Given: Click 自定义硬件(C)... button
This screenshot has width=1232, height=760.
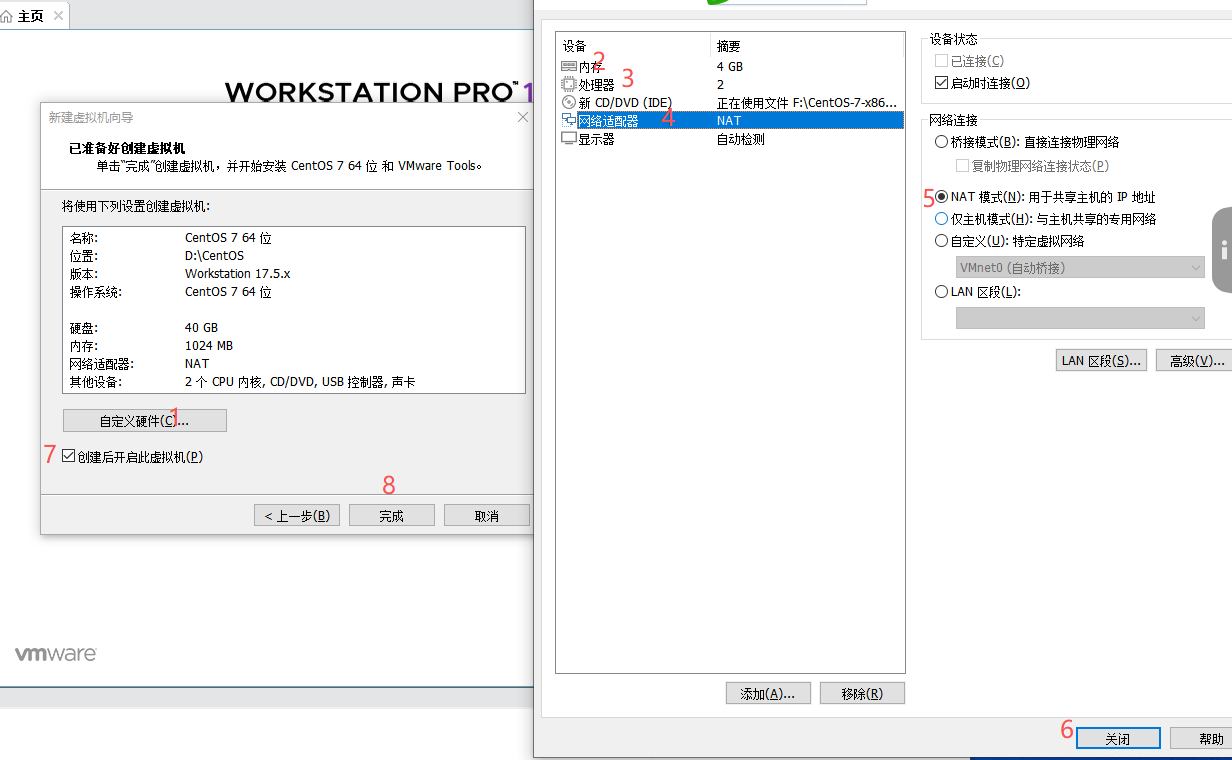Looking at the screenshot, I should tap(145, 421).
